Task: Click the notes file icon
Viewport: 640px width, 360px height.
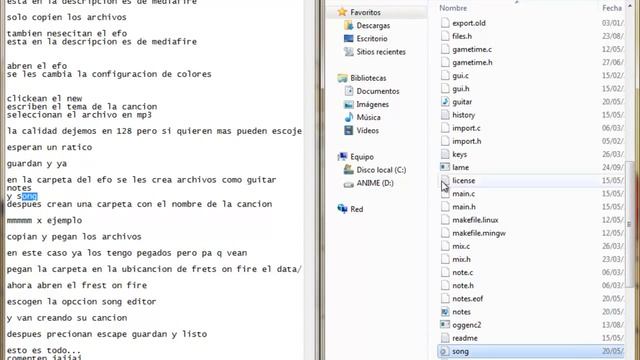Action: pyautogui.click(x=445, y=312)
